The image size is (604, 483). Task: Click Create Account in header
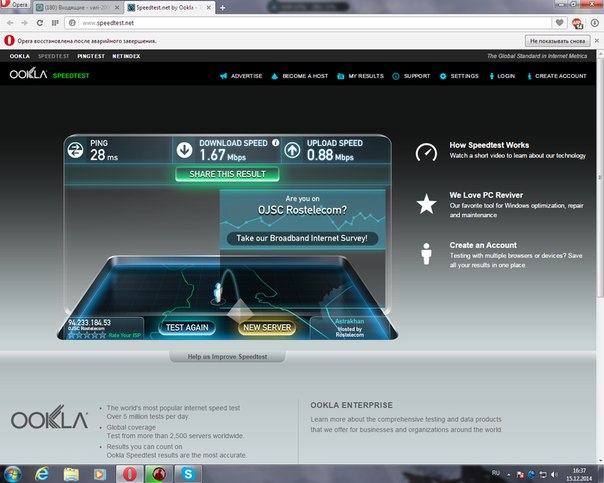click(560, 76)
